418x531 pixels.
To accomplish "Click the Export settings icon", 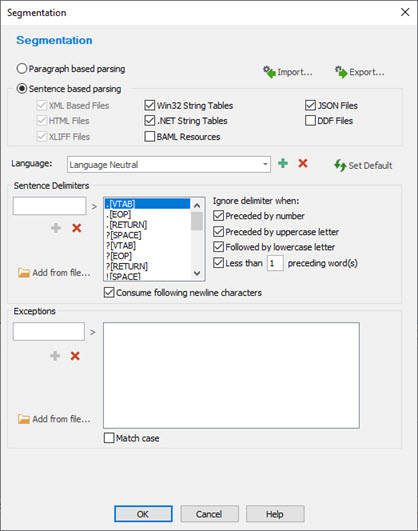I will [x=341, y=72].
